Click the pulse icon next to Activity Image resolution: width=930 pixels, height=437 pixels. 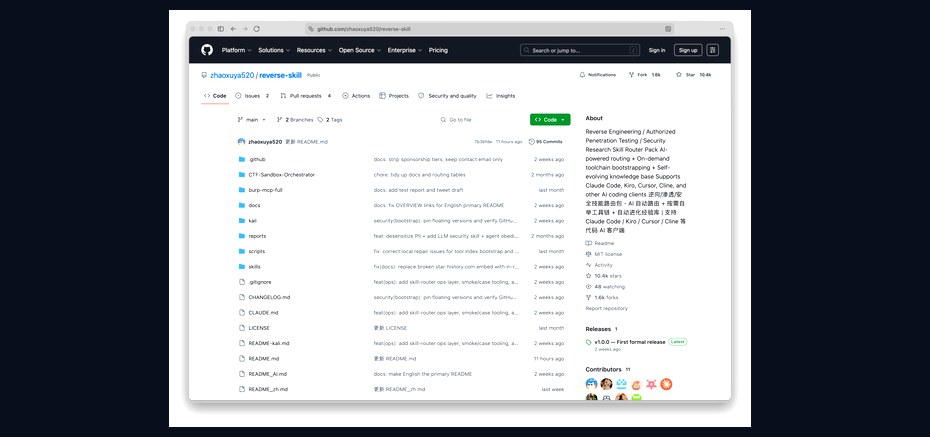pyautogui.click(x=588, y=265)
